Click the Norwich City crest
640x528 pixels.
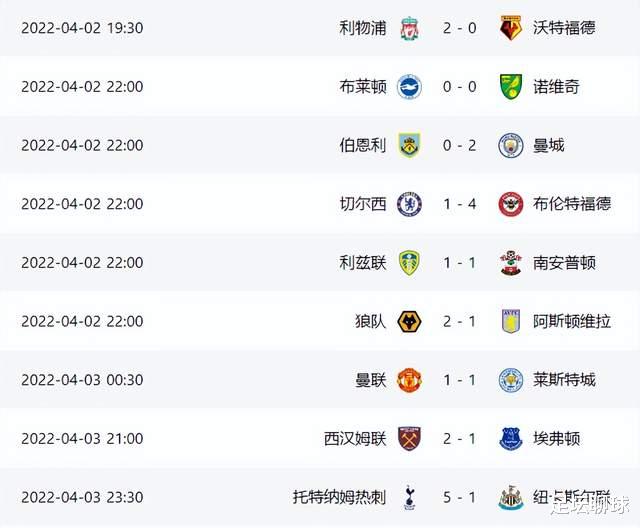pos(511,87)
